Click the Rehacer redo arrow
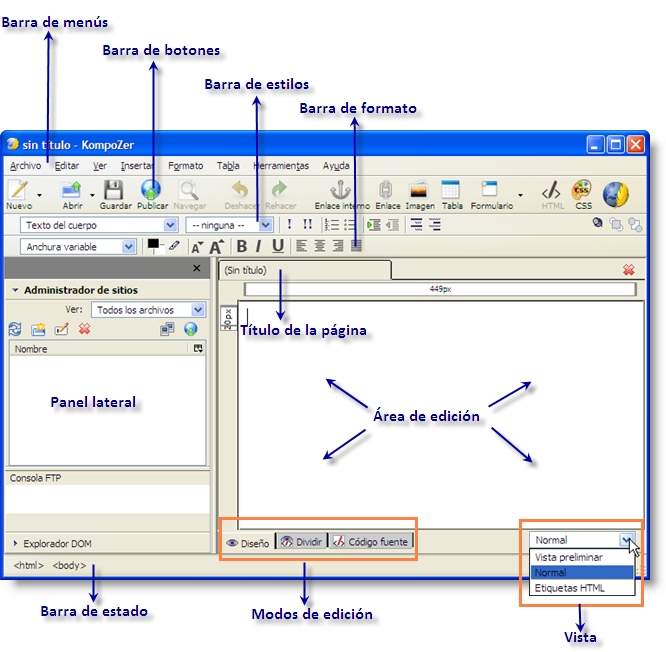Screen dimensions: 666x652 [x=279, y=189]
